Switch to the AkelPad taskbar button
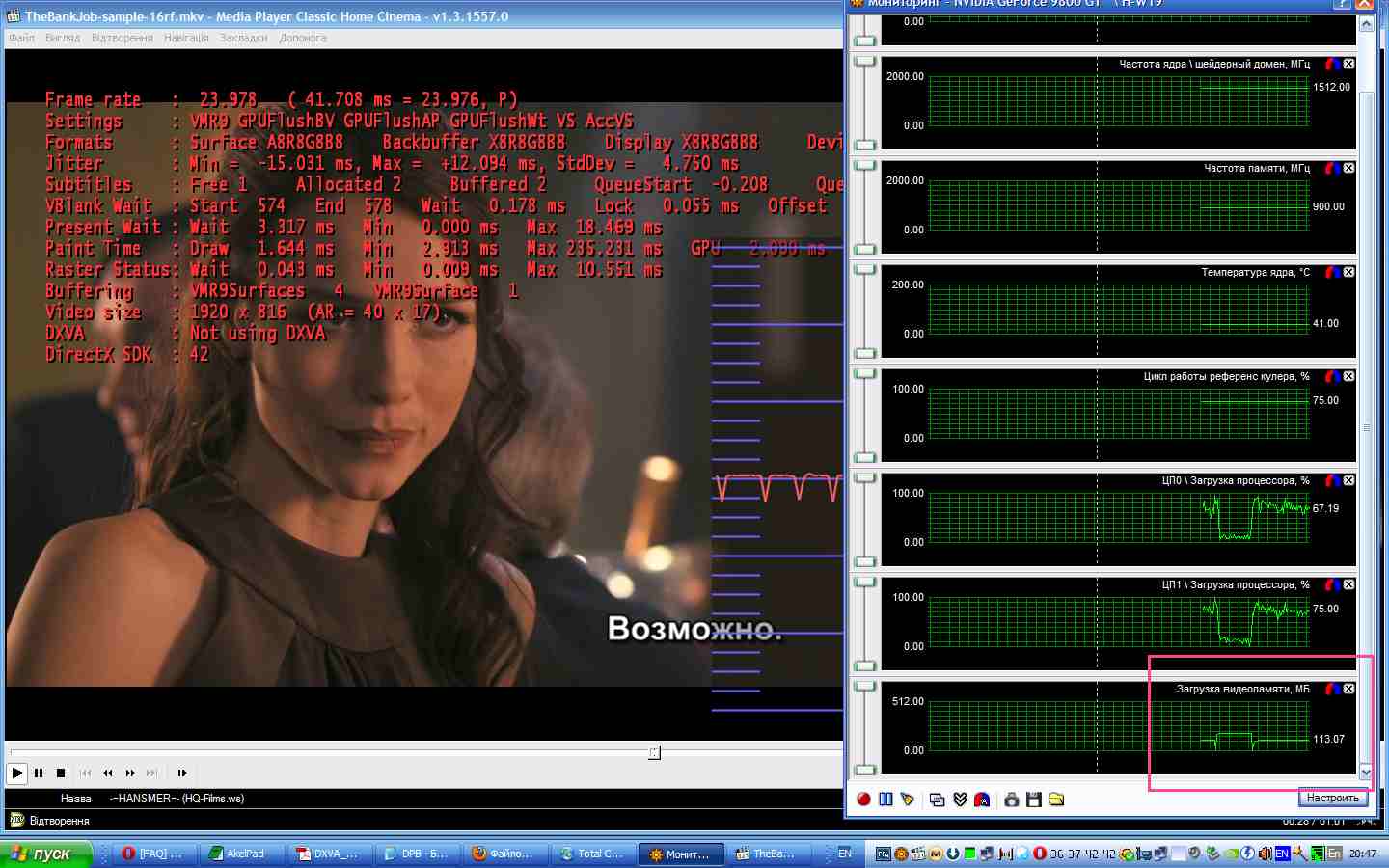 [x=242, y=854]
